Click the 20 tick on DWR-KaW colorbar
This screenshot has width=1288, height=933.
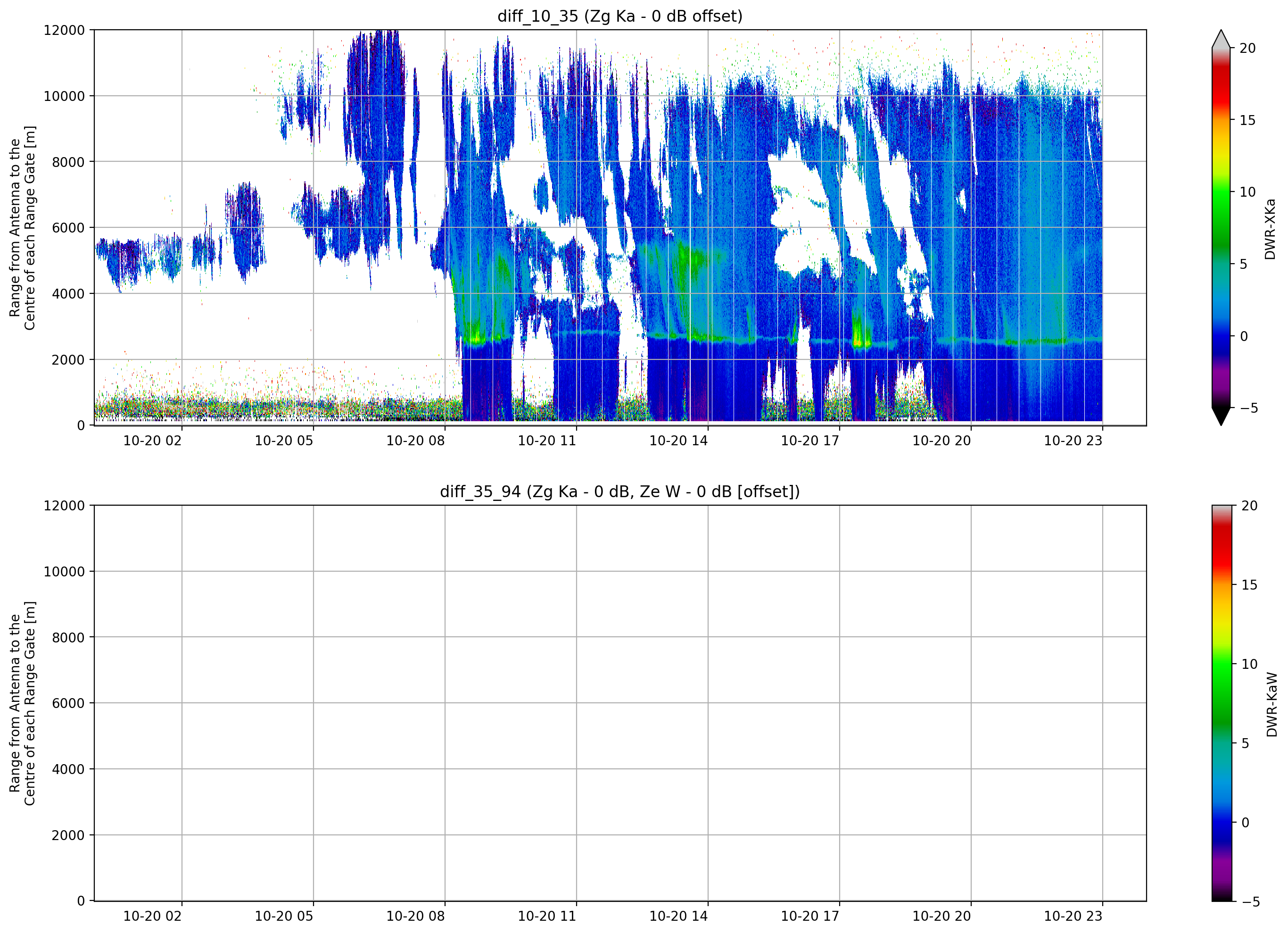coord(1249,506)
